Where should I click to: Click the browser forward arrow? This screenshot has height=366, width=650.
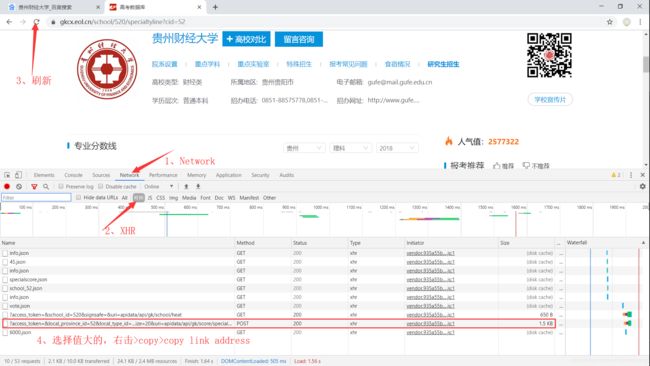(23, 22)
